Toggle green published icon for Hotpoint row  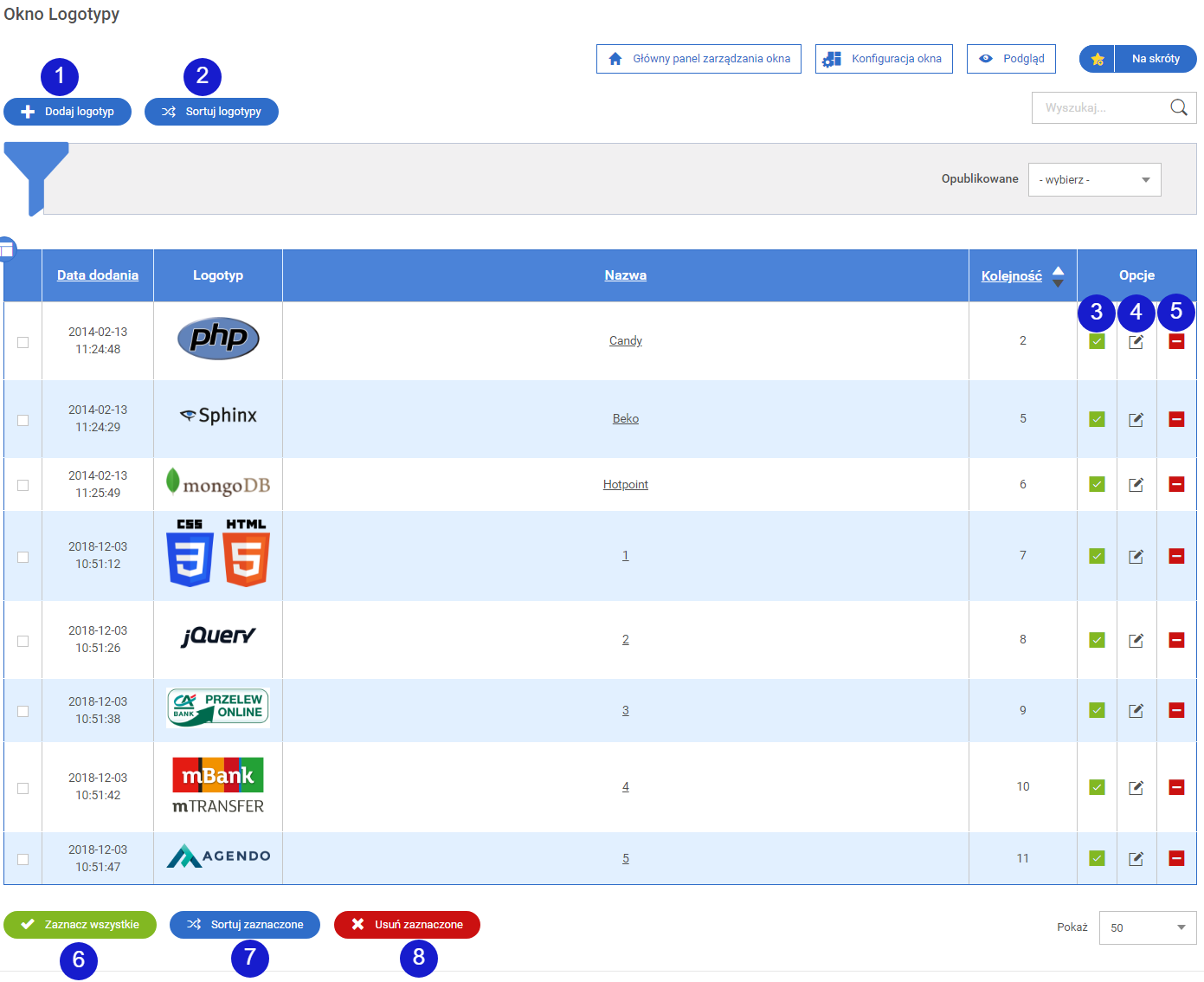[1097, 484]
